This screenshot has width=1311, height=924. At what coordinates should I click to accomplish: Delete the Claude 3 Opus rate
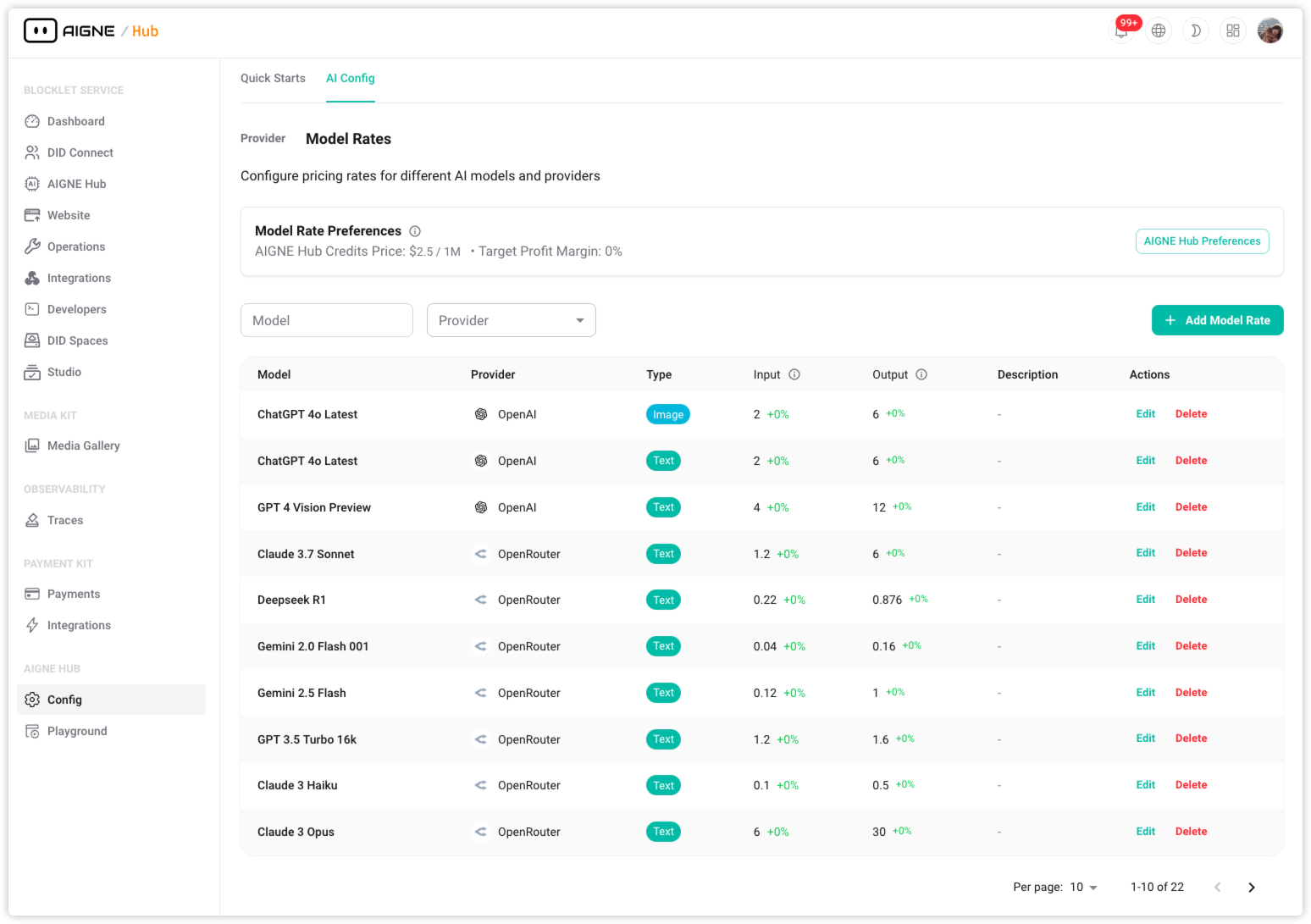tap(1191, 832)
